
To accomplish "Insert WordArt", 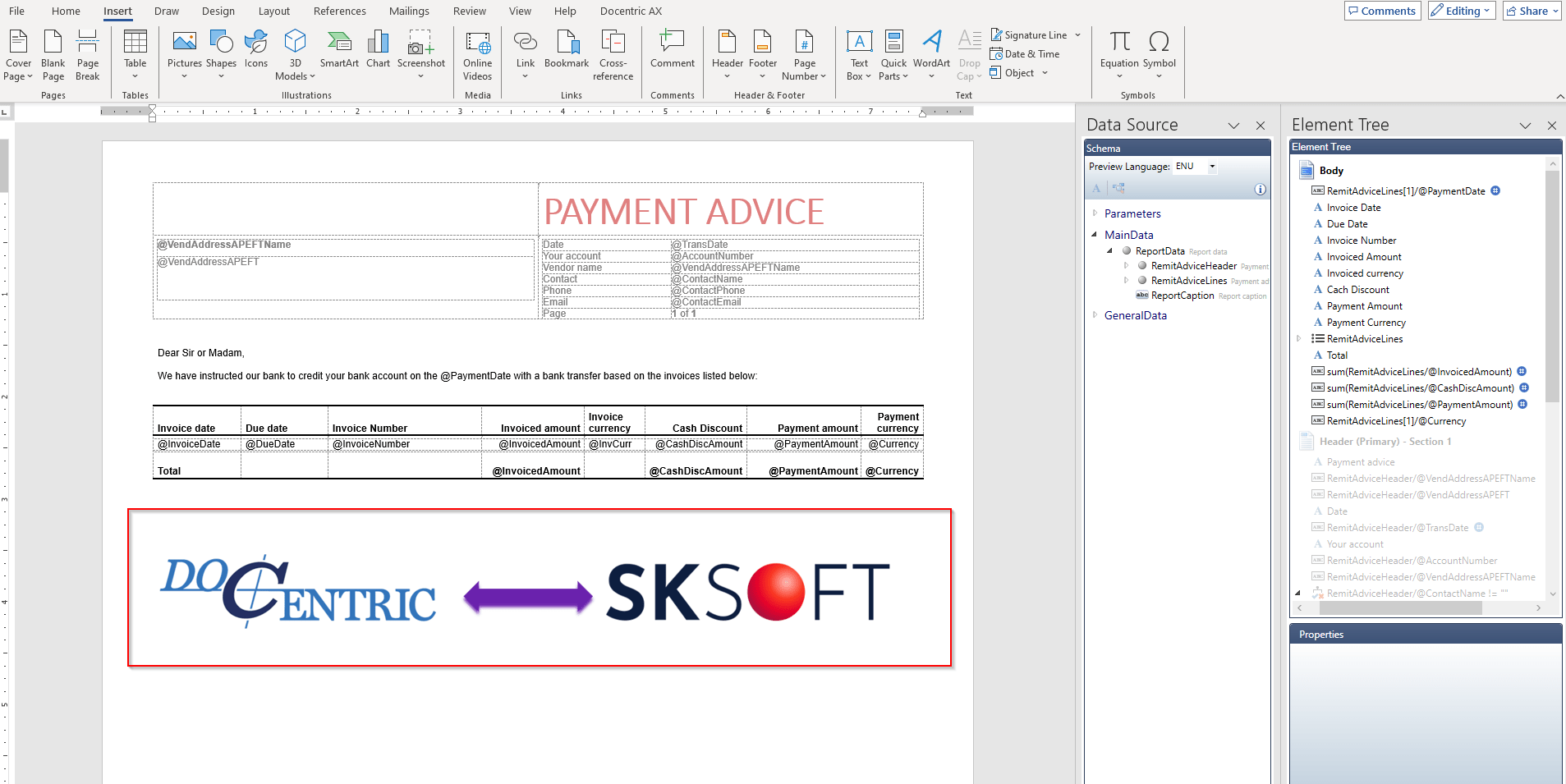I will click(x=931, y=55).
